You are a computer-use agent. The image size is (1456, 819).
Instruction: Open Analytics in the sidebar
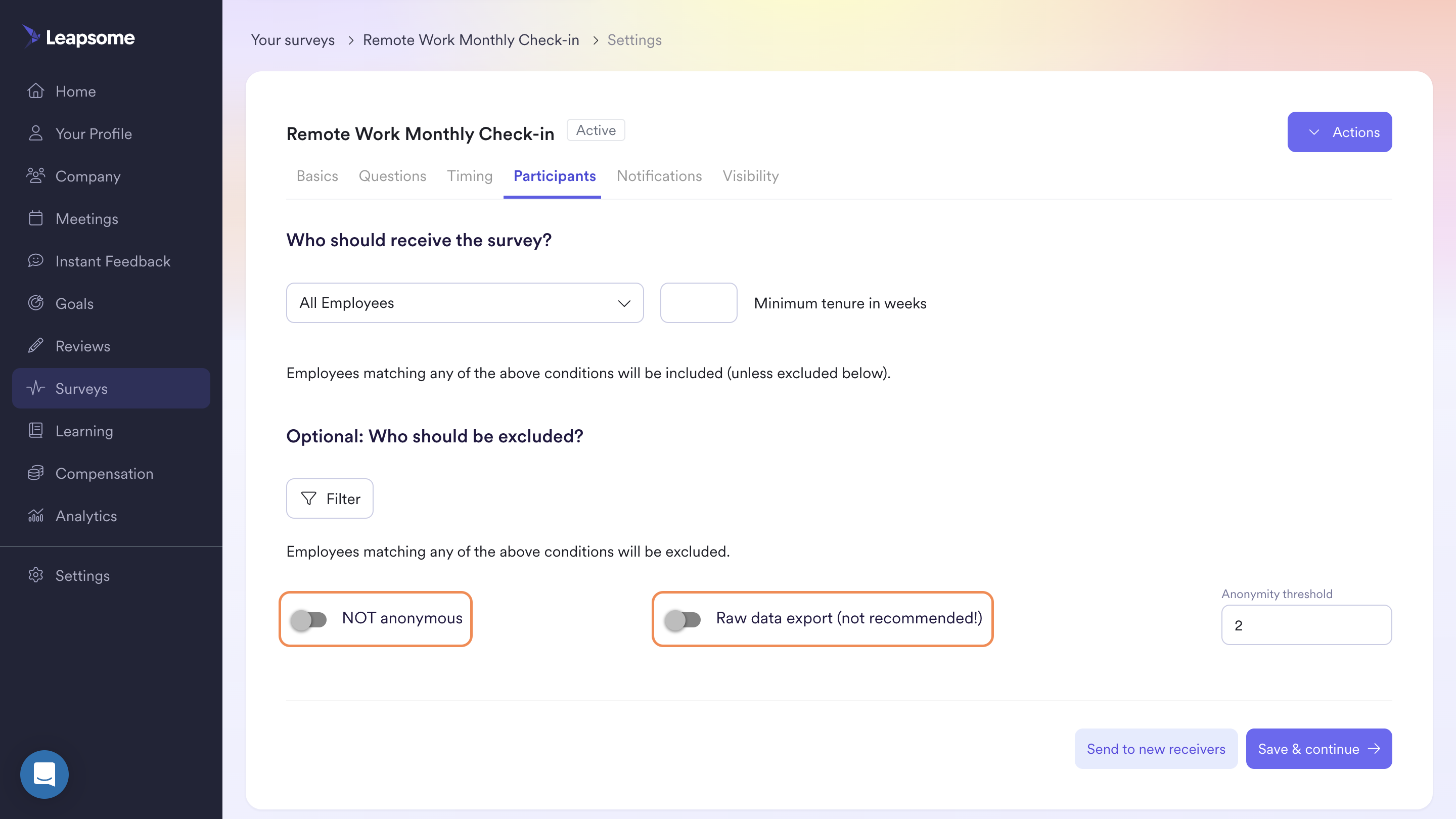pos(111,516)
